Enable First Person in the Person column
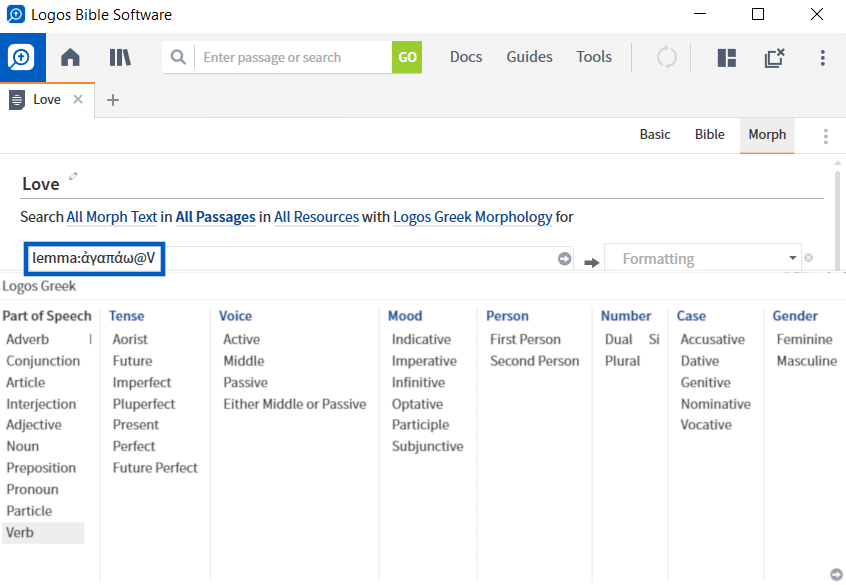 click(x=524, y=339)
